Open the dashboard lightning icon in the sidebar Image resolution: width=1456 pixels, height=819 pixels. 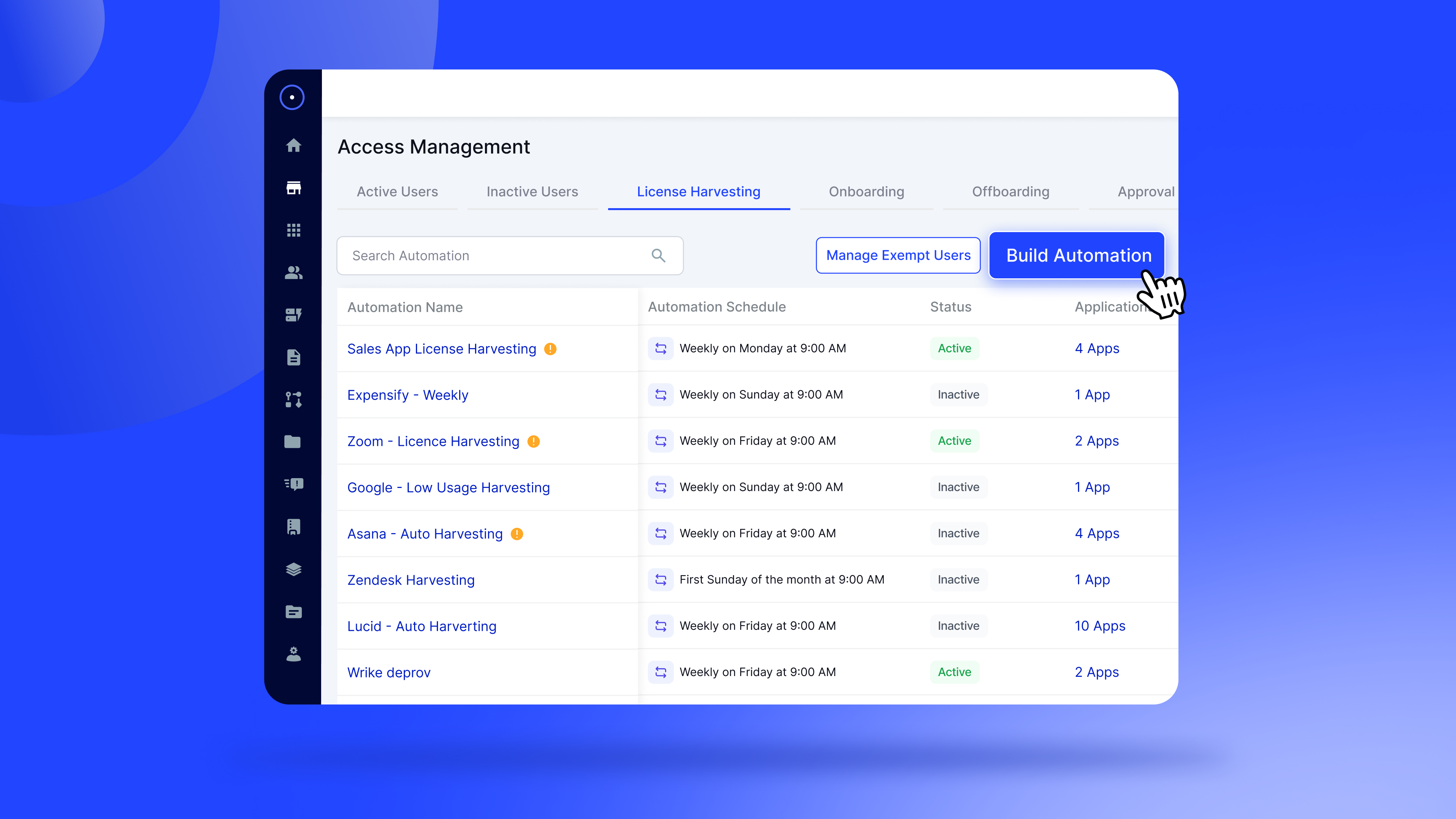pyautogui.click(x=293, y=315)
